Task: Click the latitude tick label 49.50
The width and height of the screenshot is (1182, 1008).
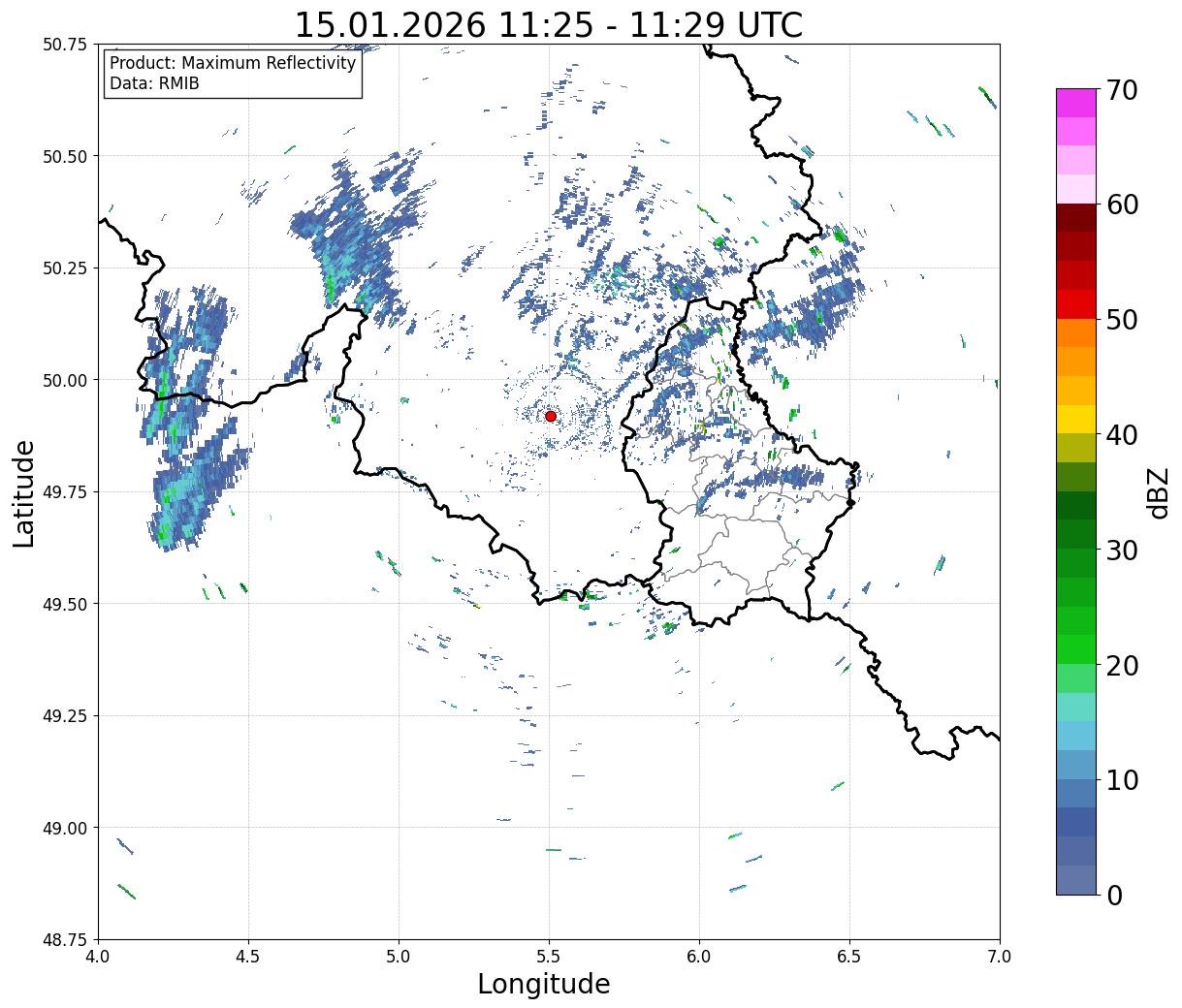Action: click(x=64, y=604)
